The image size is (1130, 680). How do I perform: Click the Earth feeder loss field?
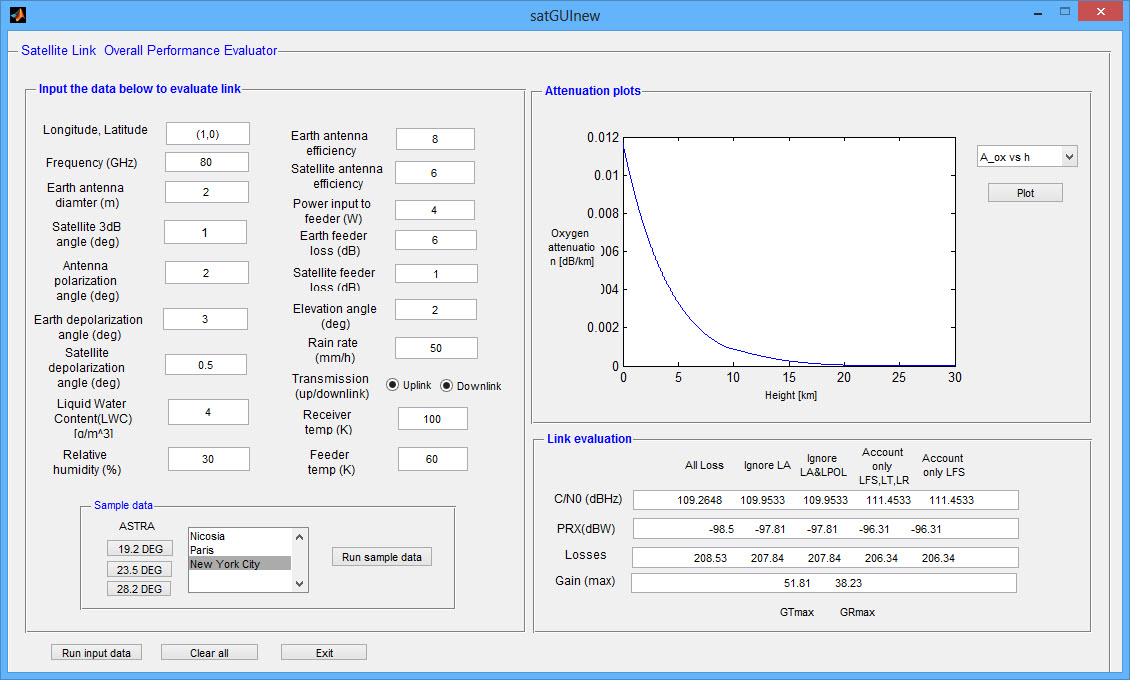[x=436, y=240]
